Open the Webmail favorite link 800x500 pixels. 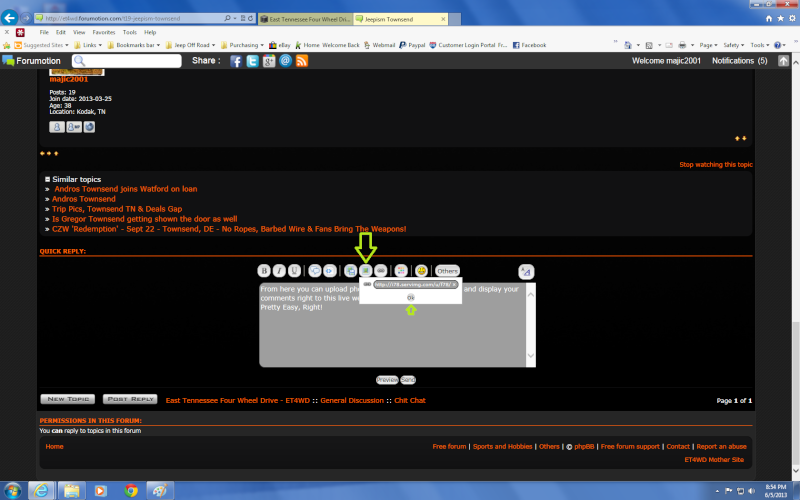click(379, 45)
